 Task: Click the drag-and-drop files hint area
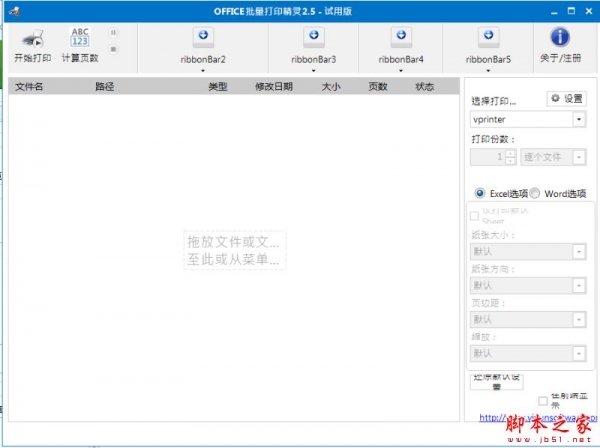pos(235,251)
